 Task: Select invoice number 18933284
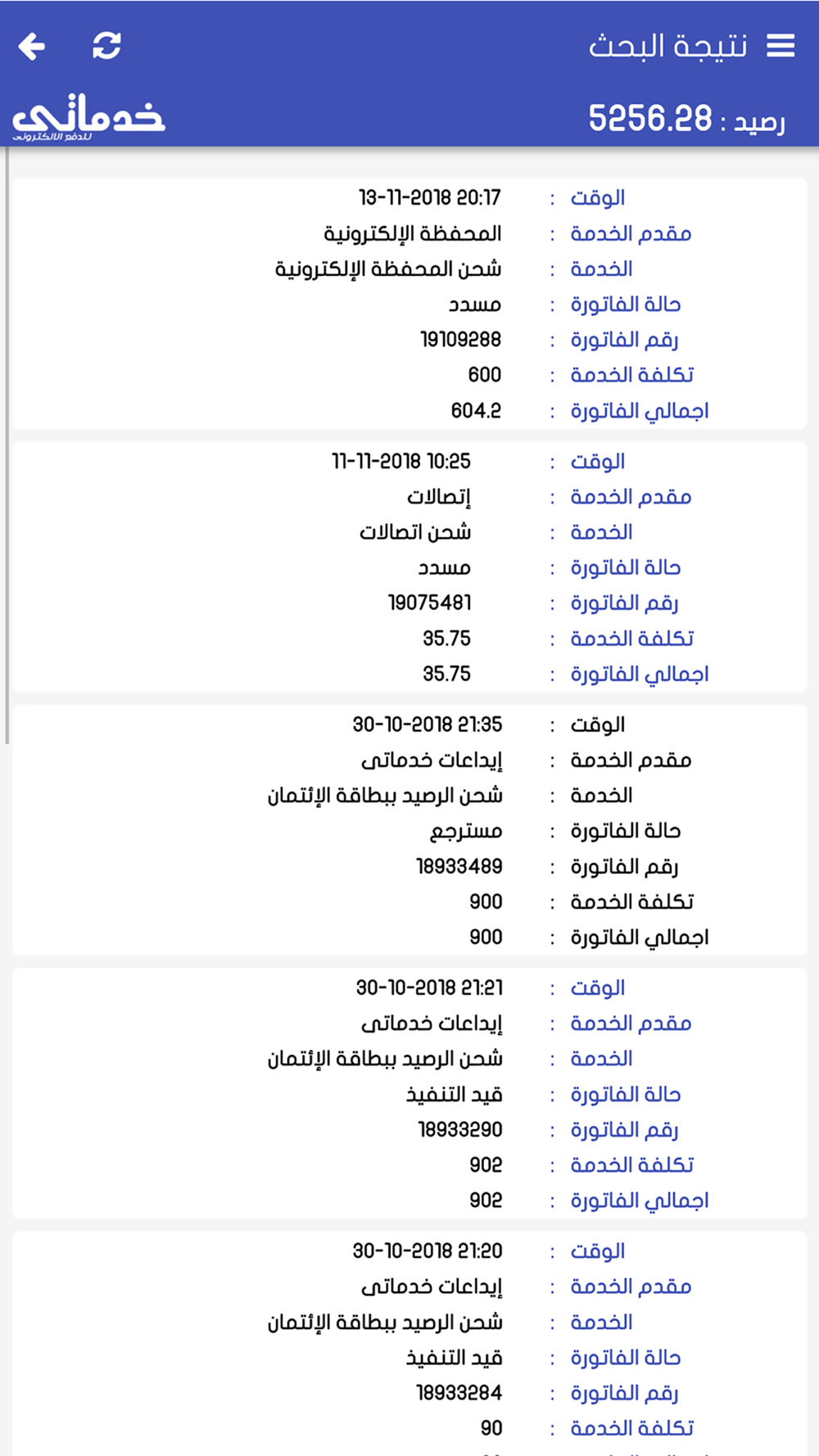click(x=459, y=1393)
